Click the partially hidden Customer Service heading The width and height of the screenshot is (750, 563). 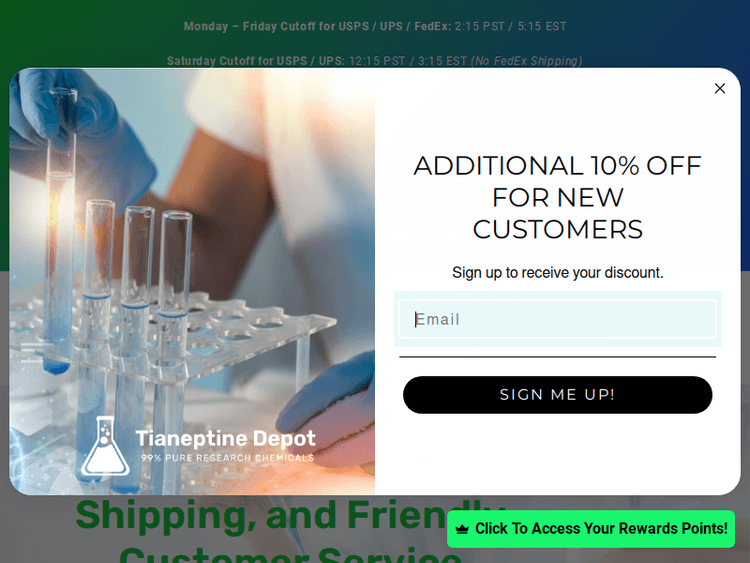click(x=291, y=555)
